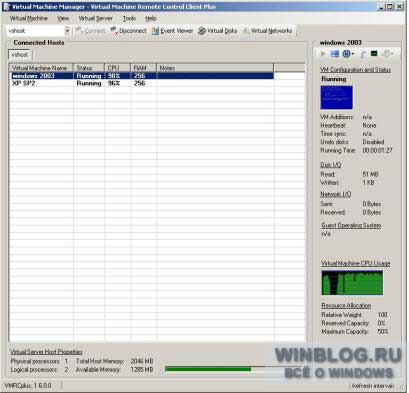Screen dimensions: 409x393
Task: Click the Connect toolbar button
Action: pos(90,31)
